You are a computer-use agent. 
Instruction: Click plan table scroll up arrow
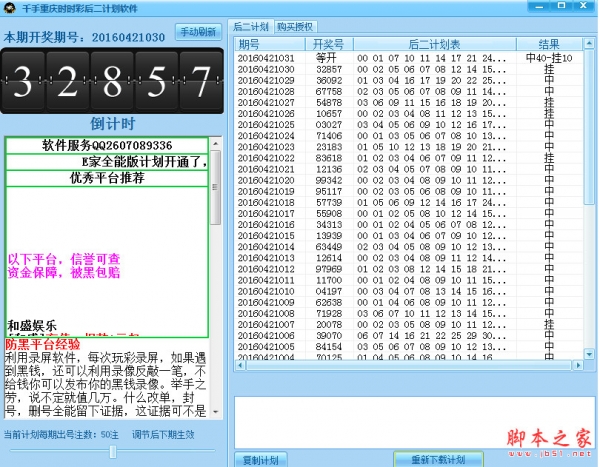point(589,44)
